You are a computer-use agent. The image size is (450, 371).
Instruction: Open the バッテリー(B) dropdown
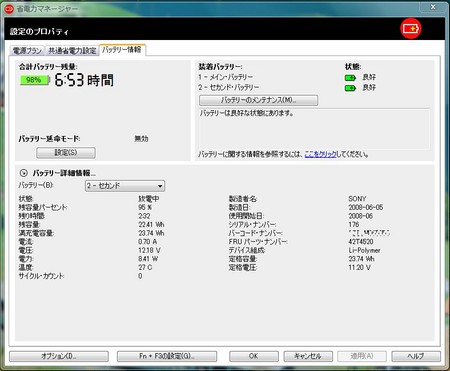(125, 186)
